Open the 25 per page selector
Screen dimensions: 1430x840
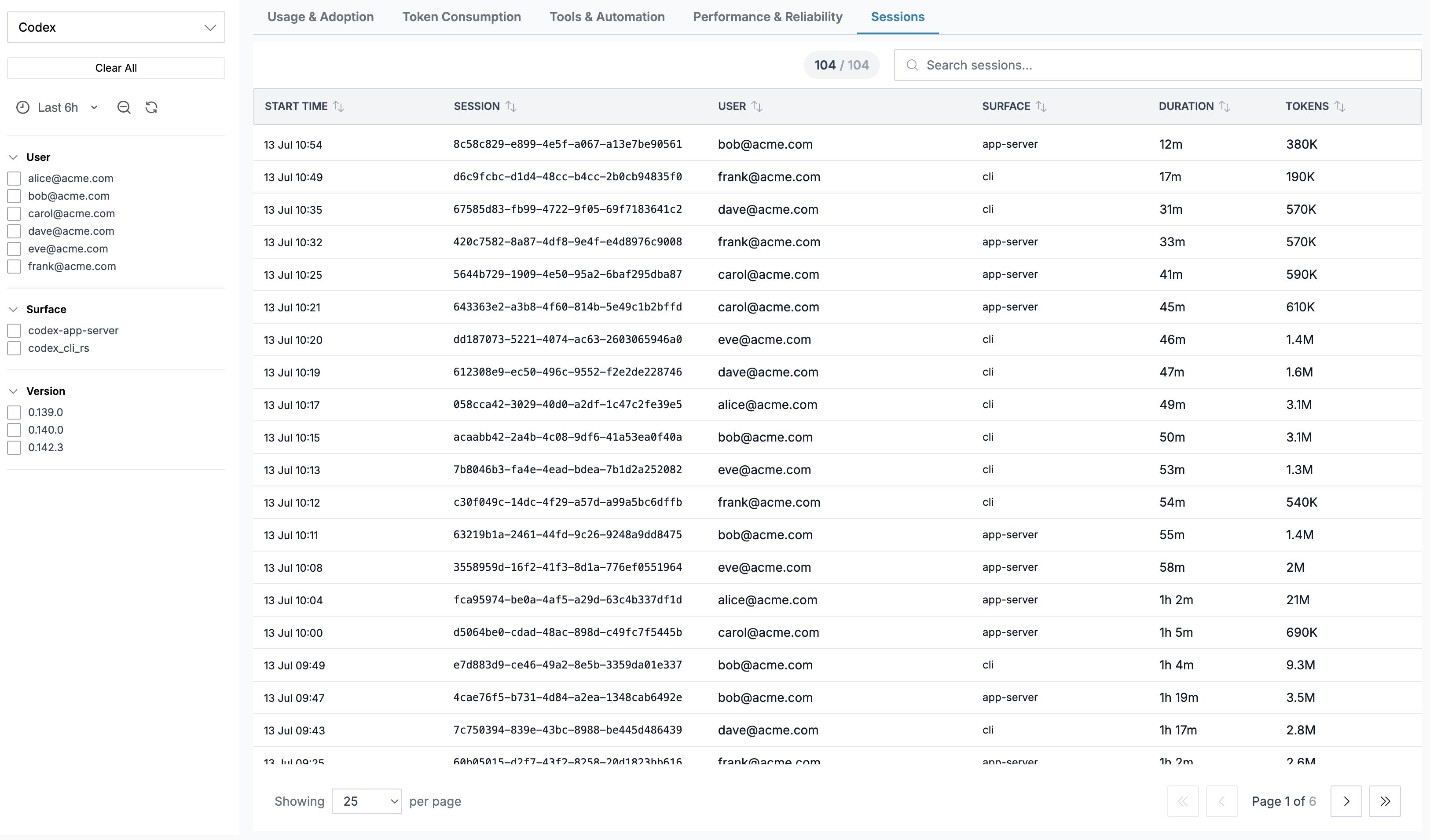pos(367,801)
